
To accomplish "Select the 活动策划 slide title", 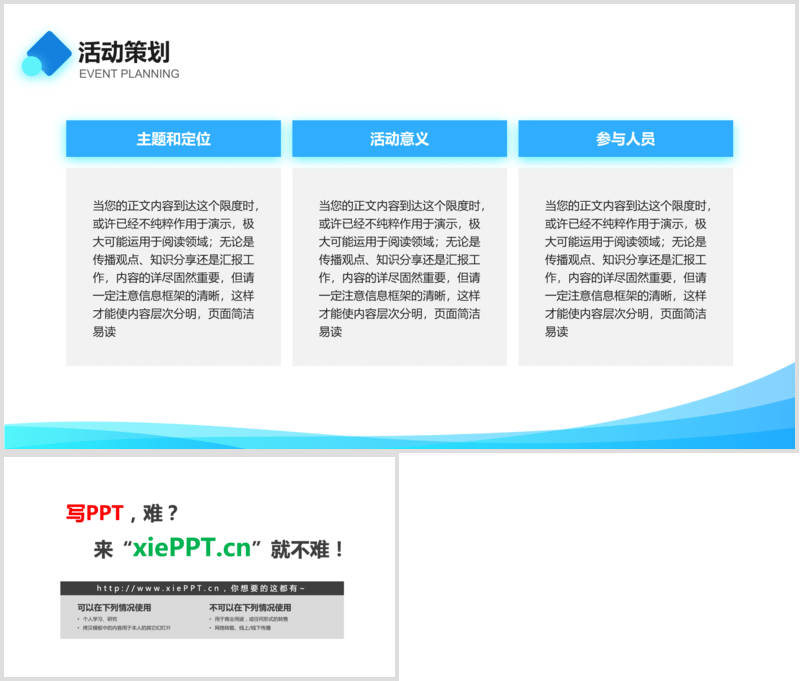I will [124, 51].
